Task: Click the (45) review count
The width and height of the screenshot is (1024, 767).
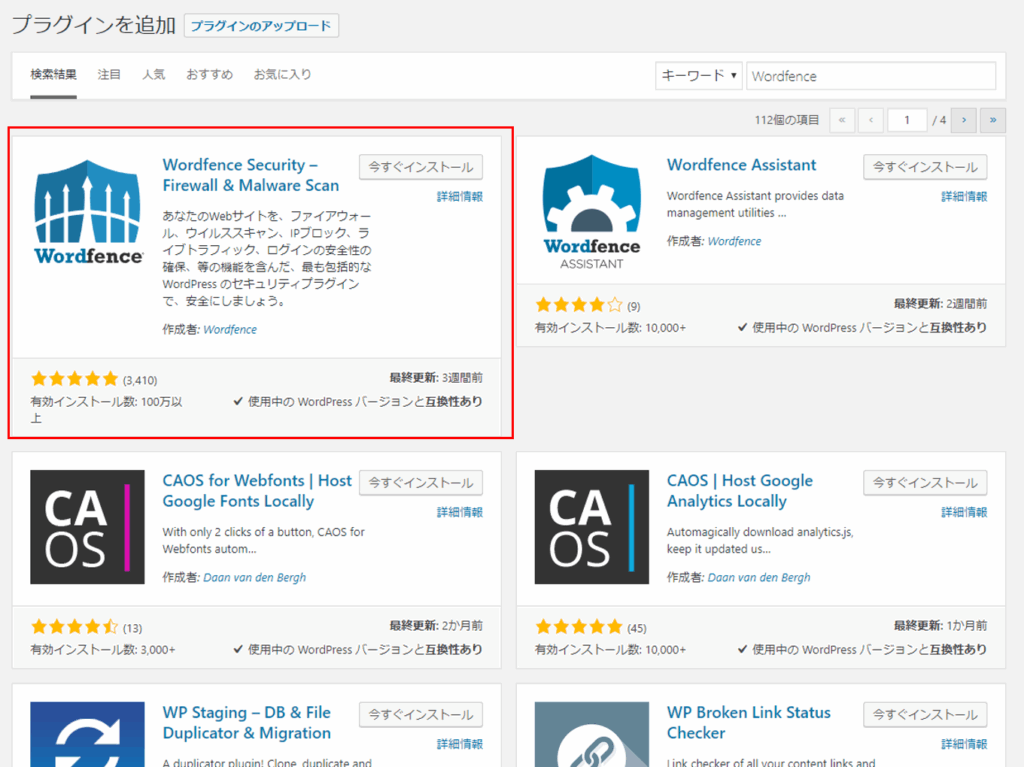Action: pos(637,628)
